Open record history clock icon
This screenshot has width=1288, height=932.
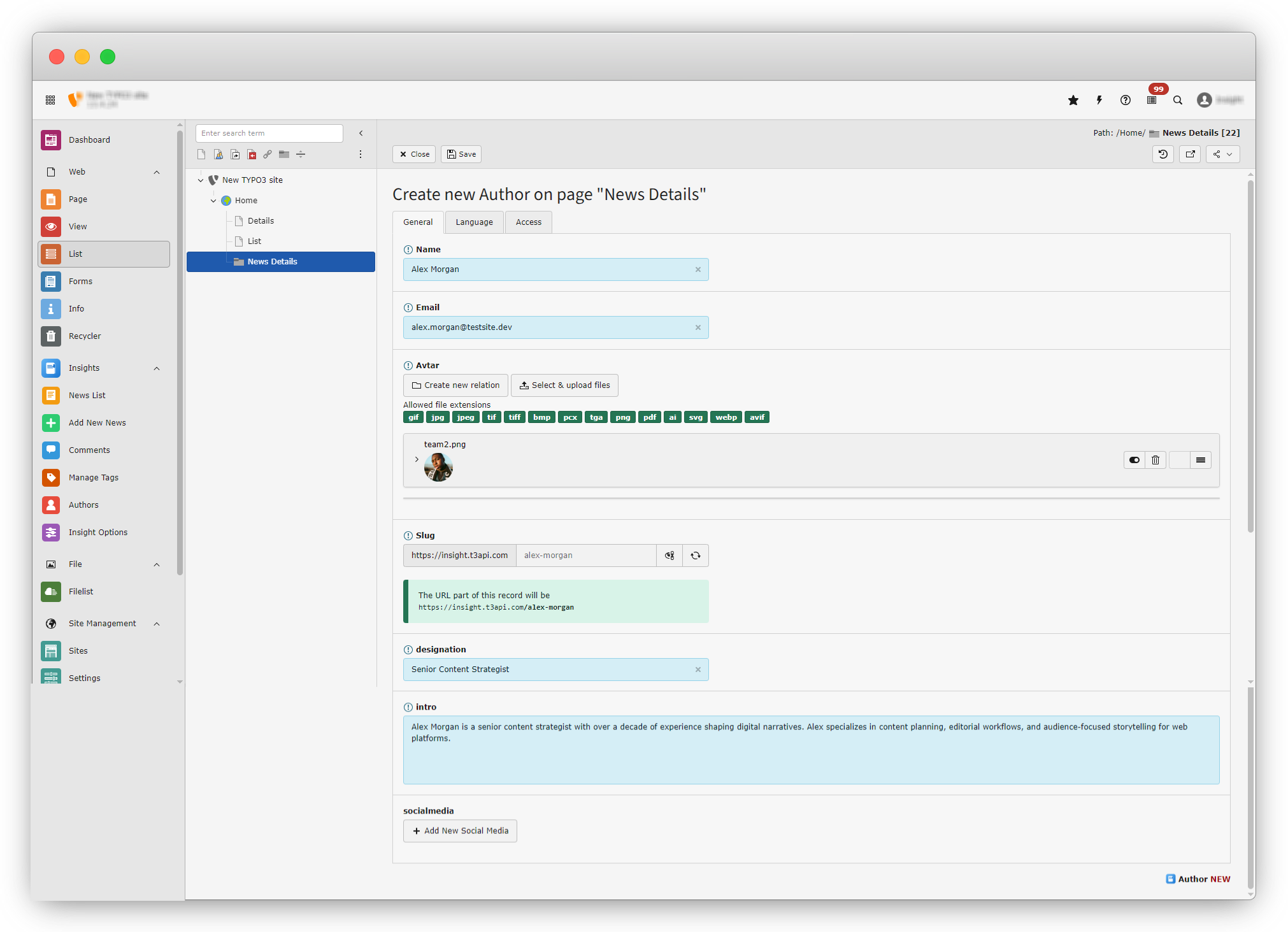[x=1163, y=154]
